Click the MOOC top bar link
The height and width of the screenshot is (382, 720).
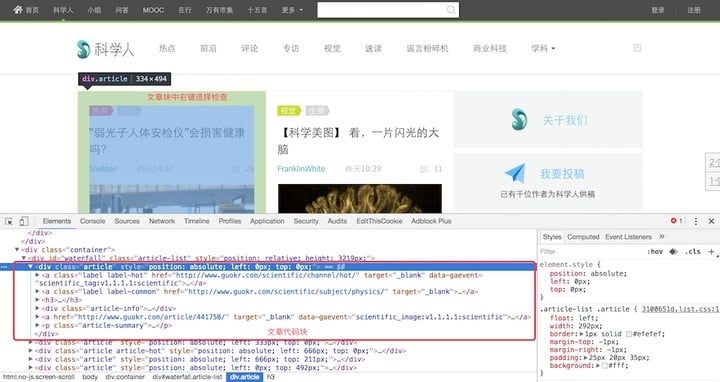153,10
